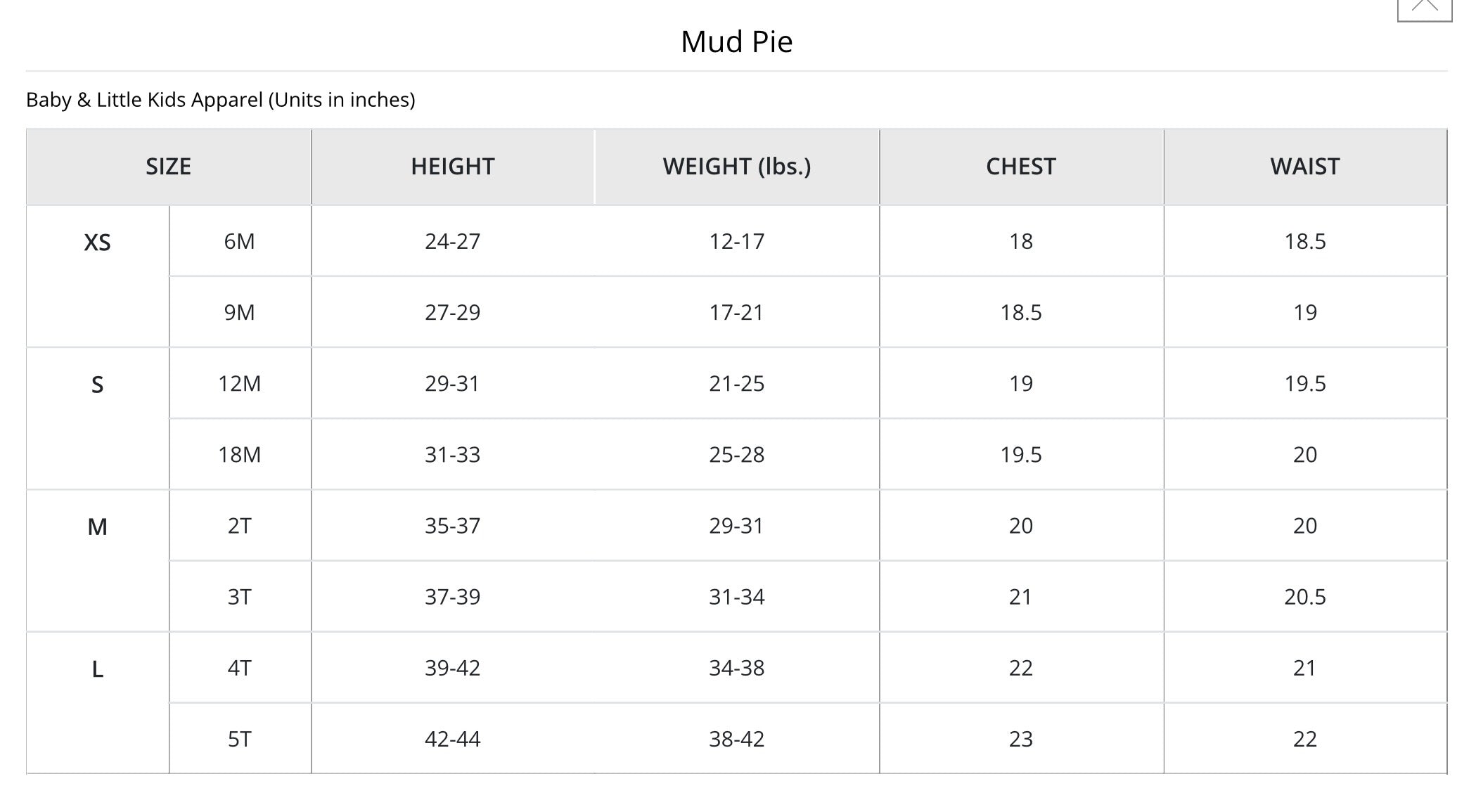Select the 6M size row label
This screenshot has width=1476, height=812.
[x=239, y=241]
